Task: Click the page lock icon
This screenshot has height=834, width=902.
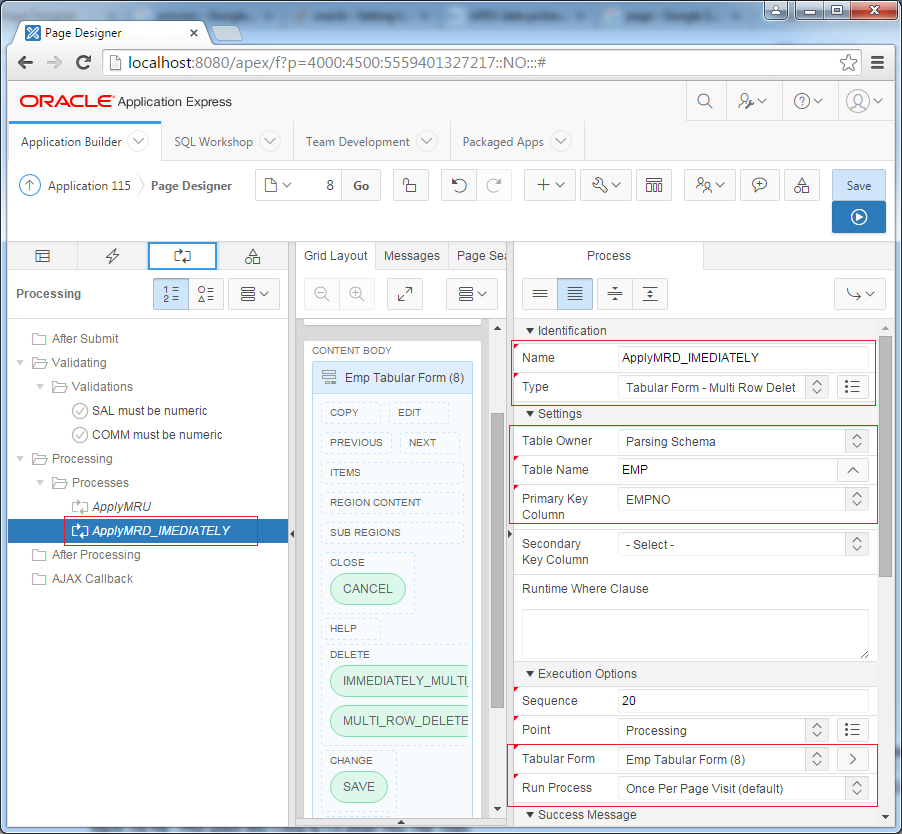Action: pyautogui.click(x=410, y=185)
